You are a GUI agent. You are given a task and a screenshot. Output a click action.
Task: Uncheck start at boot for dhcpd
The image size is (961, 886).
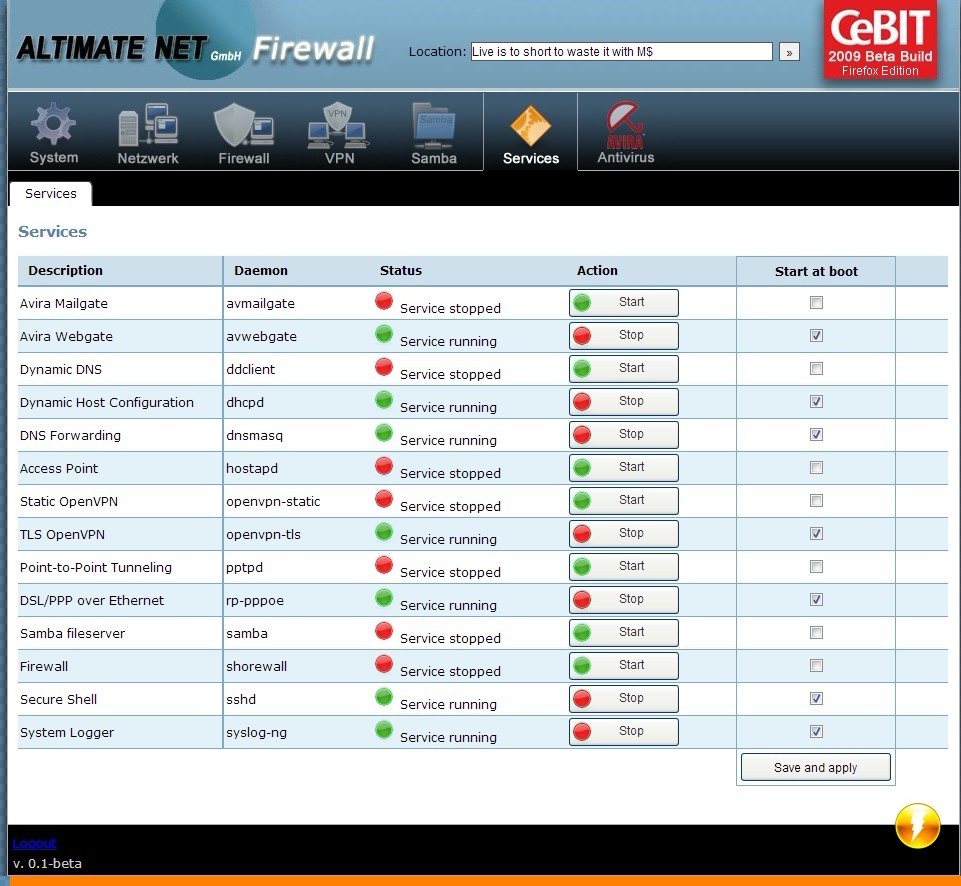[x=816, y=402]
